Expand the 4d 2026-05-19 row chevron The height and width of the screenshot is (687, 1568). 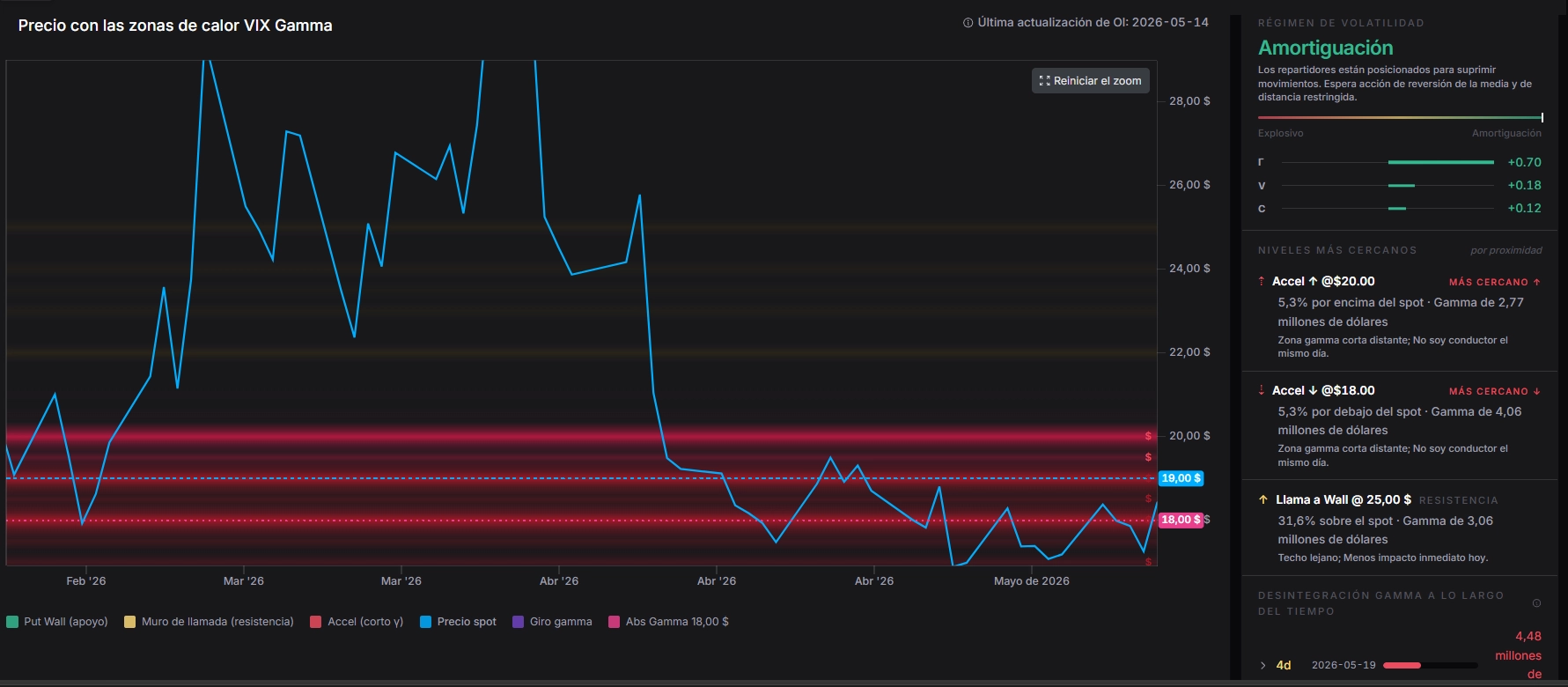[x=1263, y=665]
